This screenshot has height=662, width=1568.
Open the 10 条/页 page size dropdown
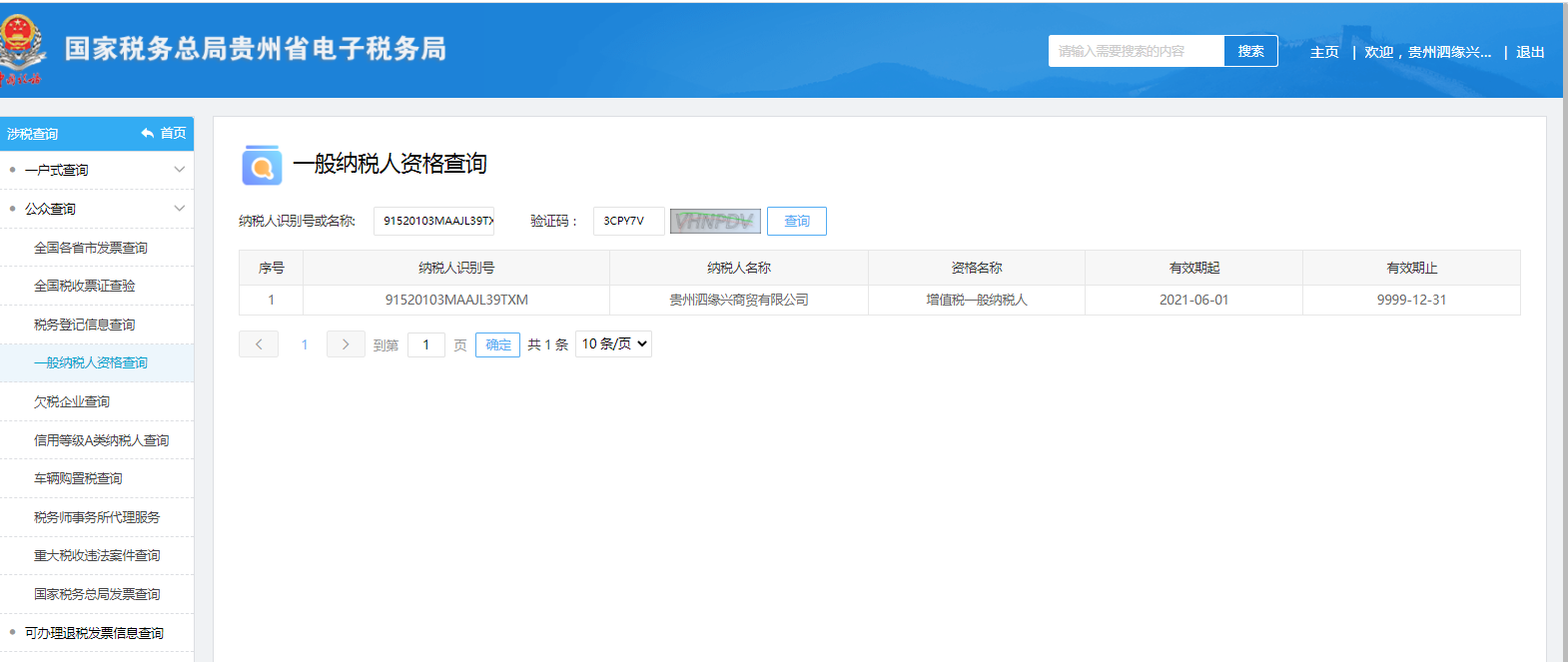[x=613, y=343]
